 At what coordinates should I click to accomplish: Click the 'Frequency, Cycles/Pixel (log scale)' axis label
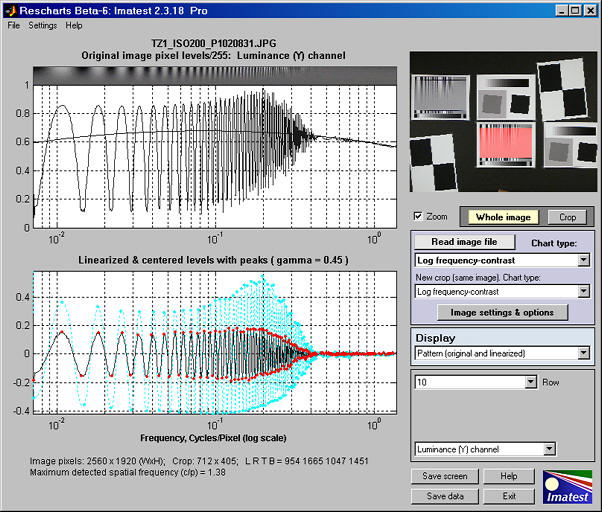pyautogui.click(x=213, y=438)
